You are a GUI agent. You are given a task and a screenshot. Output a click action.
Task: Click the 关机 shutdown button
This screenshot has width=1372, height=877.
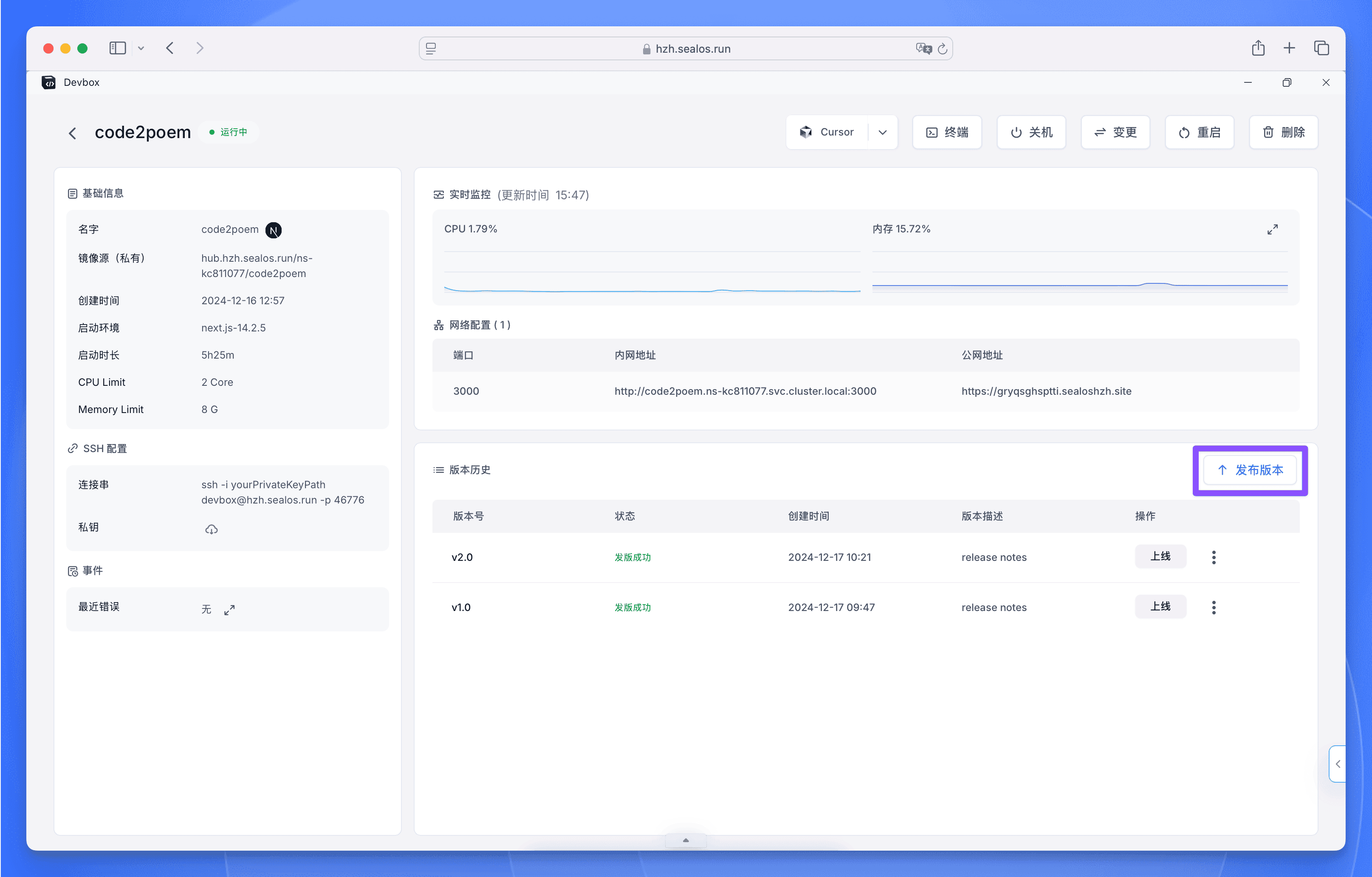1031,132
